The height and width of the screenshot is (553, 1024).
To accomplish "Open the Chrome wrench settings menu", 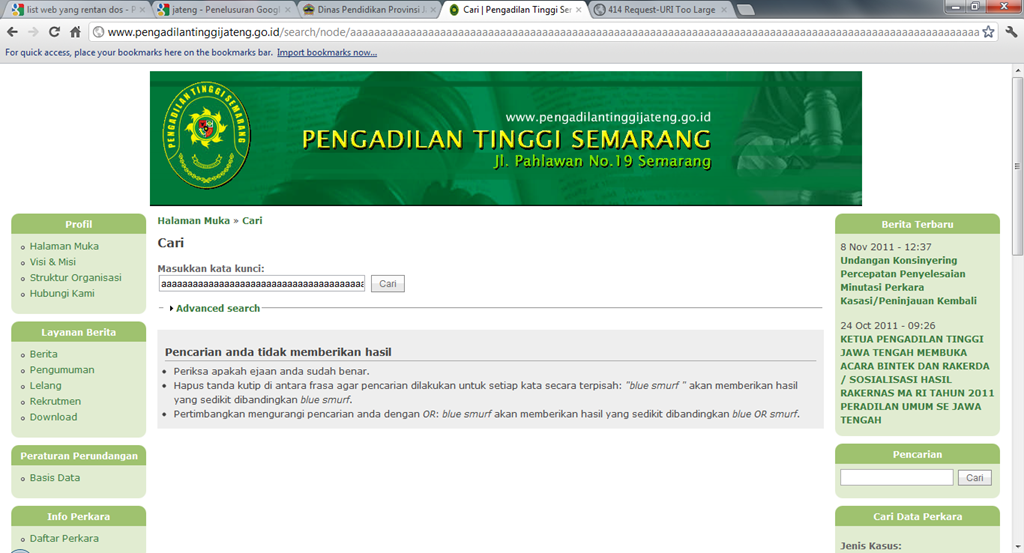I will [1011, 32].
